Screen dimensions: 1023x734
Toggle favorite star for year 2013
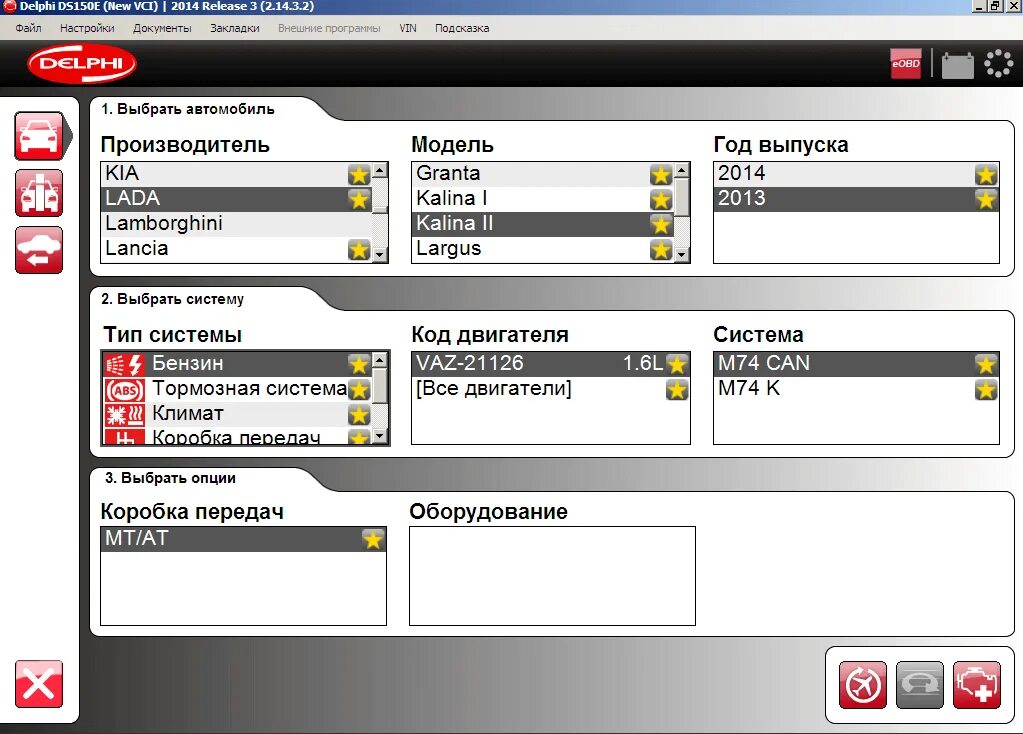pyautogui.click(x=986, y=199)
